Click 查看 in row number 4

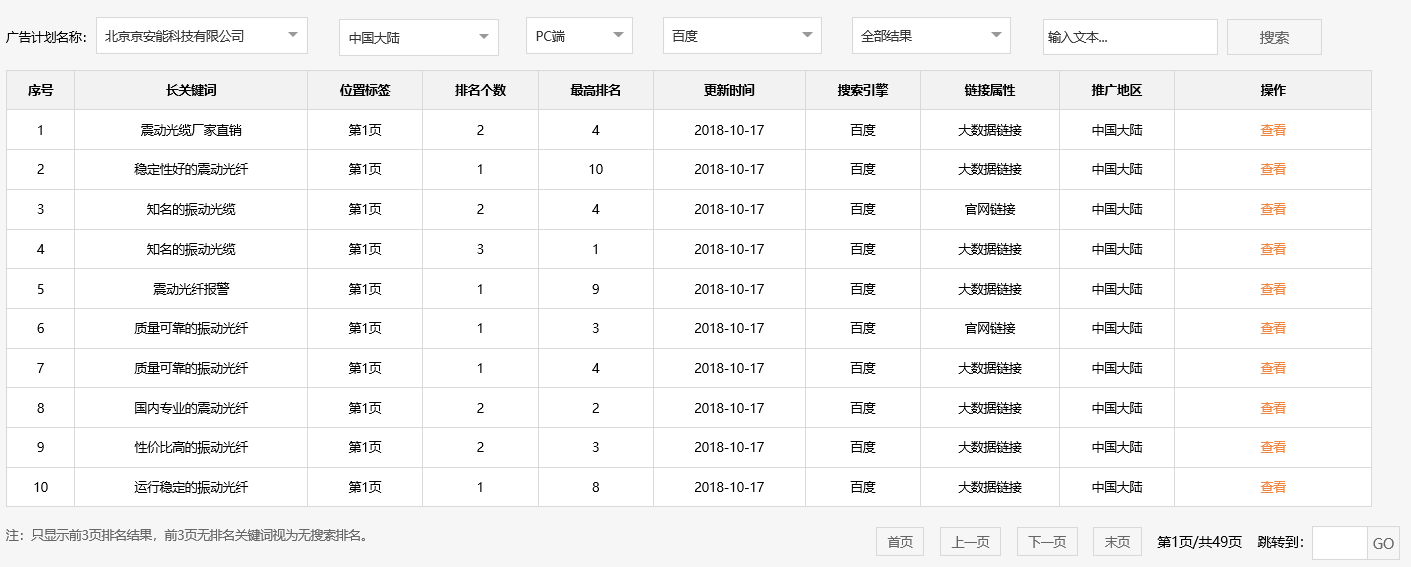coord(1273,249)
